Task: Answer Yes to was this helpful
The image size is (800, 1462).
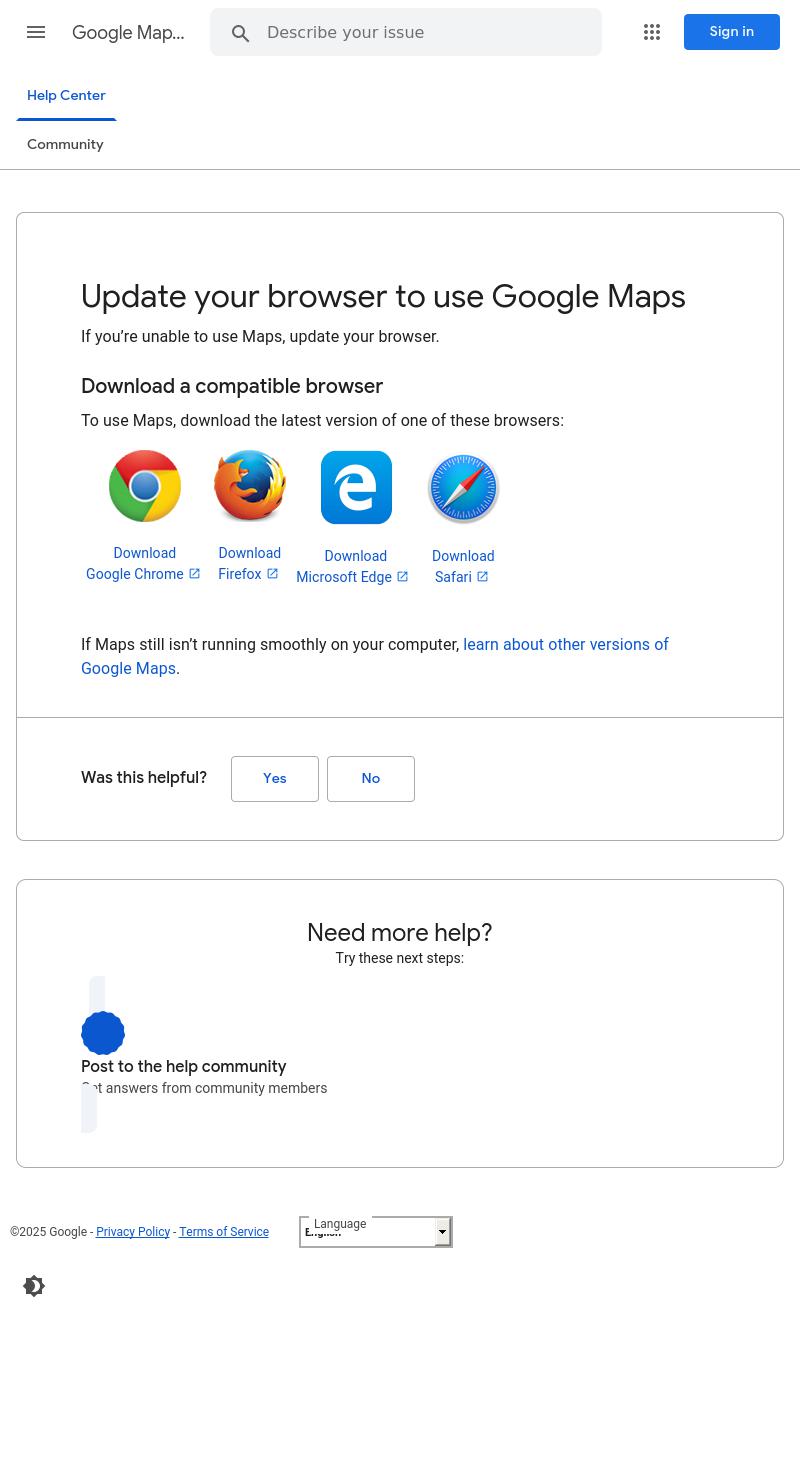Action: pyautogui.click(x=275, y=779)
